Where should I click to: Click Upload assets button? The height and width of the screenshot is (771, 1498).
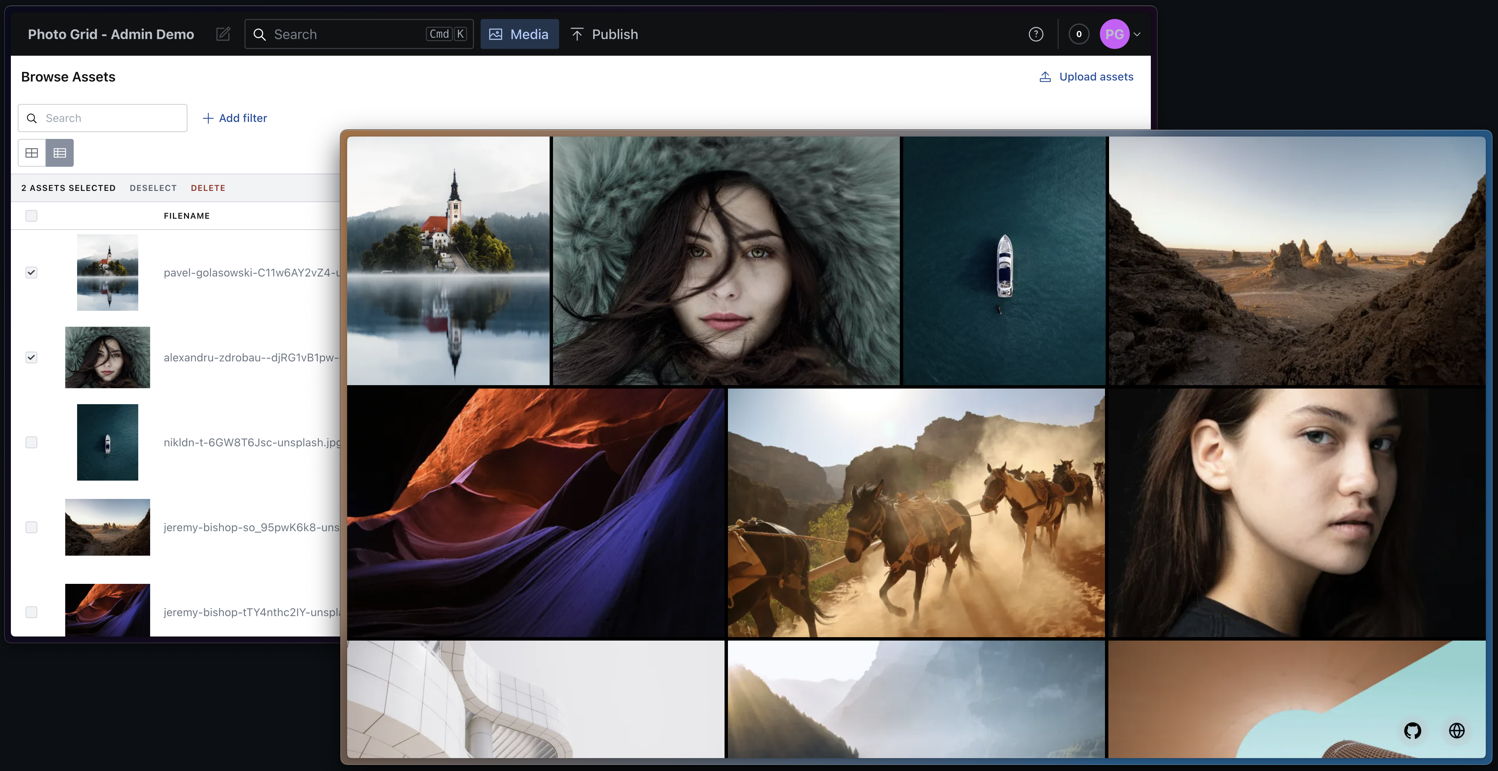[x=1086, y=77]
